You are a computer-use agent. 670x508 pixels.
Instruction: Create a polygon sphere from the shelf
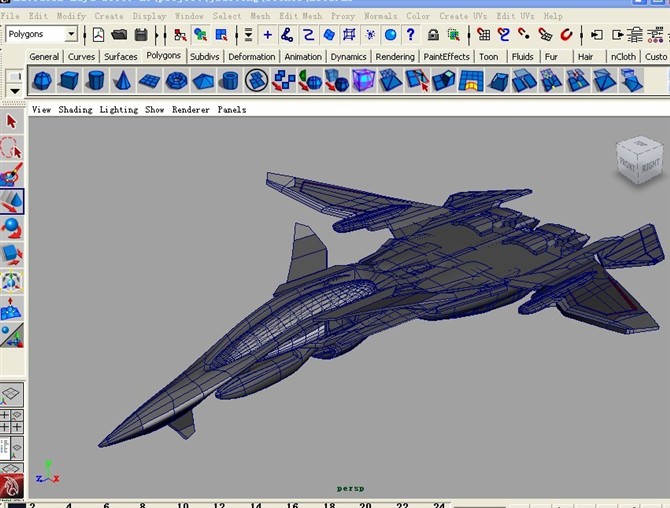click(x=43, y=81)
